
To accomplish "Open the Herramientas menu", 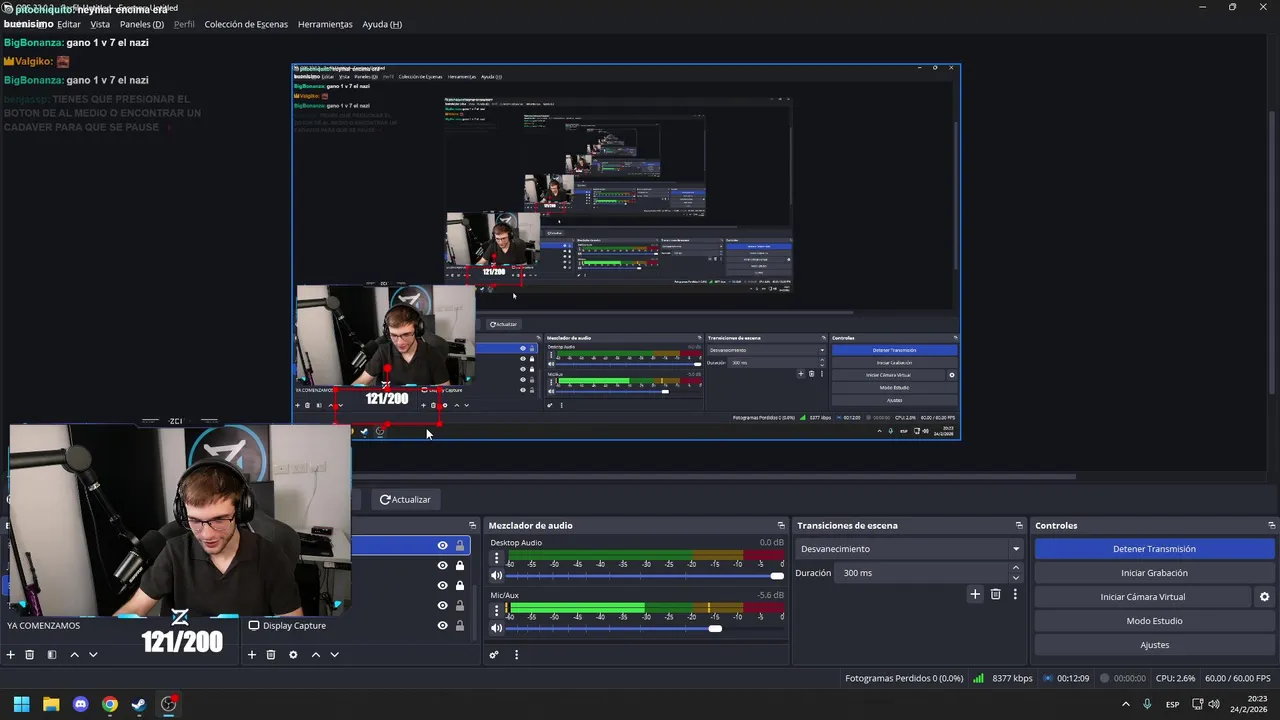I will click(325, 24).
